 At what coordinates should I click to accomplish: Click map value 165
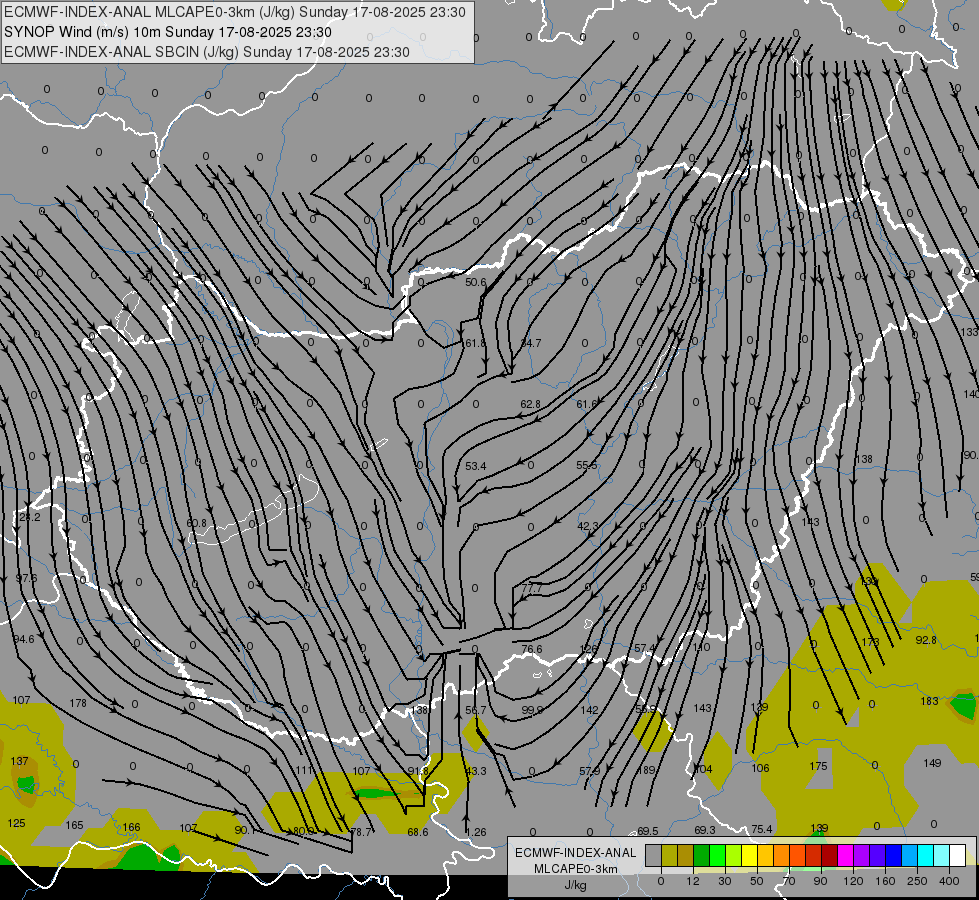(x=74, y=825)
